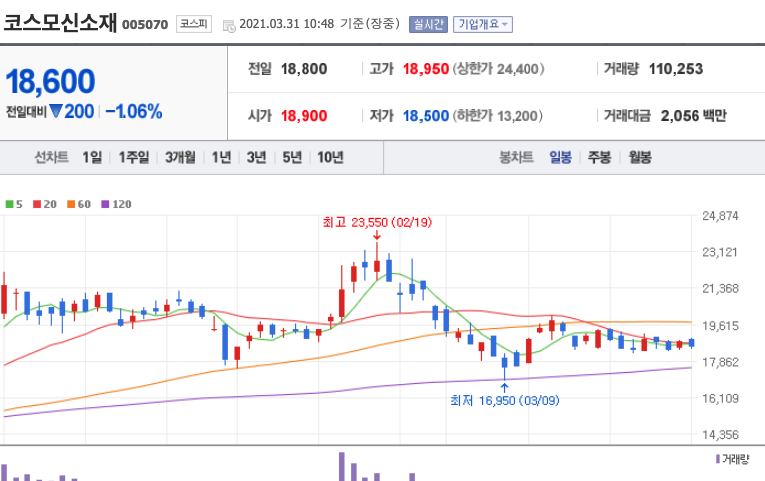Click the 고가 value 18,950
This screenshot has width=765, height=481.
tap(425, 69)
